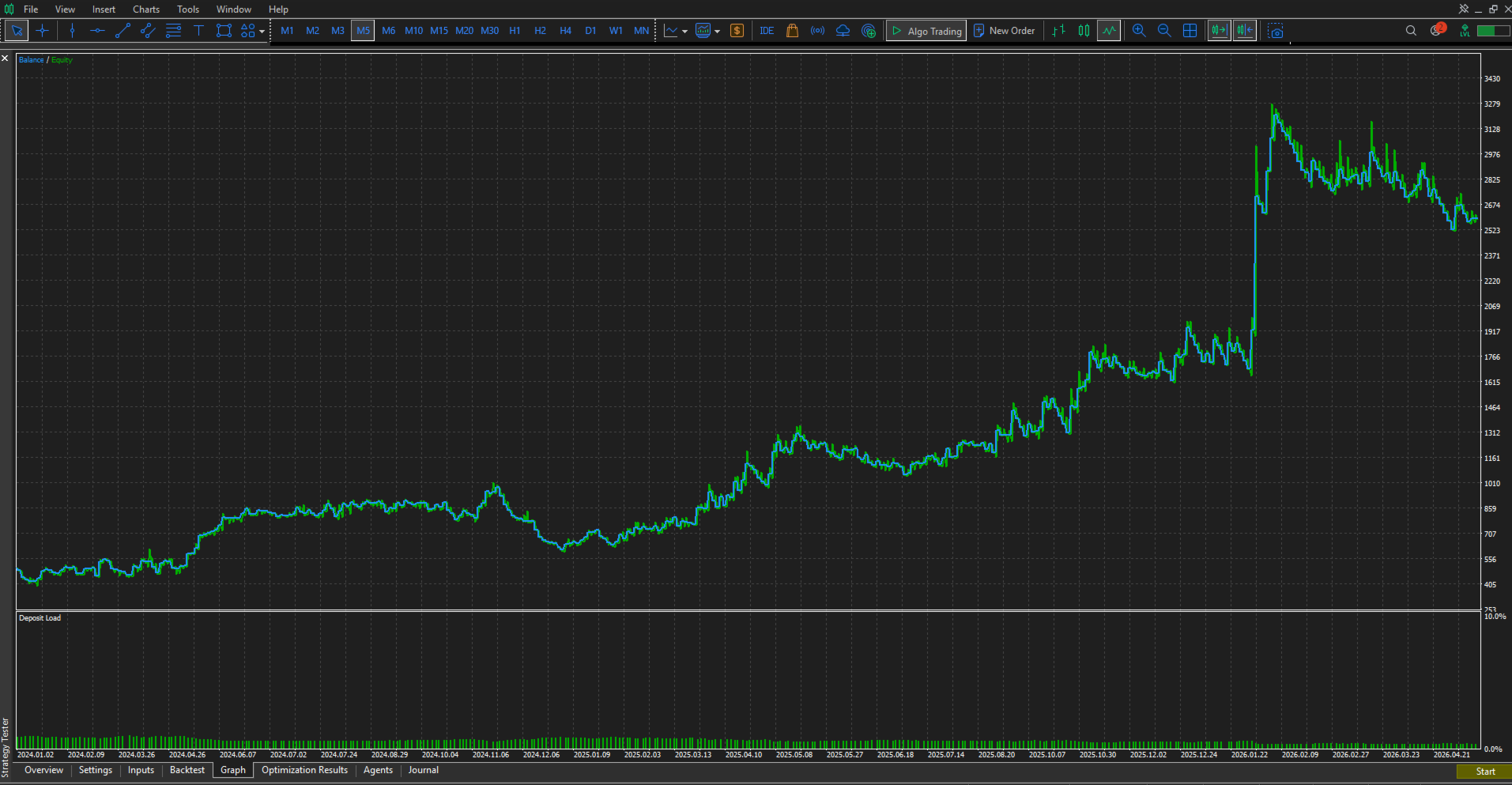Switch to the Optimization Results tab
This screenshot has width=1512, height=785.
[x=304, y=771]
